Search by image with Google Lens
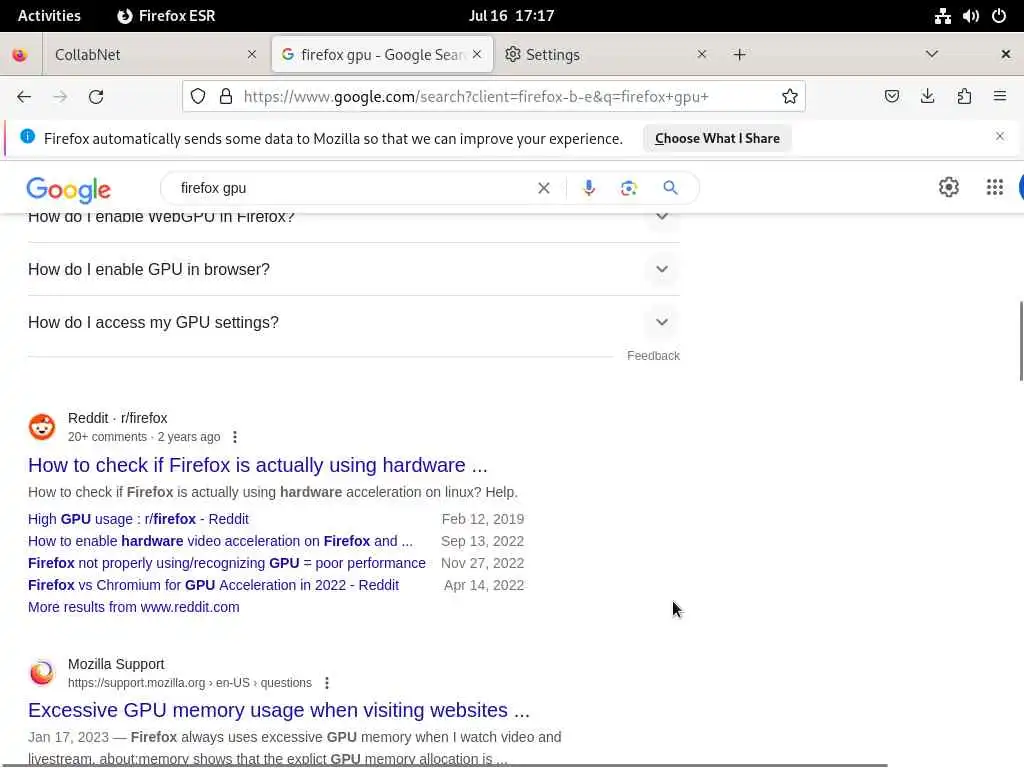This screenshot has height=768, width=1024. click(x=628, y=188)
